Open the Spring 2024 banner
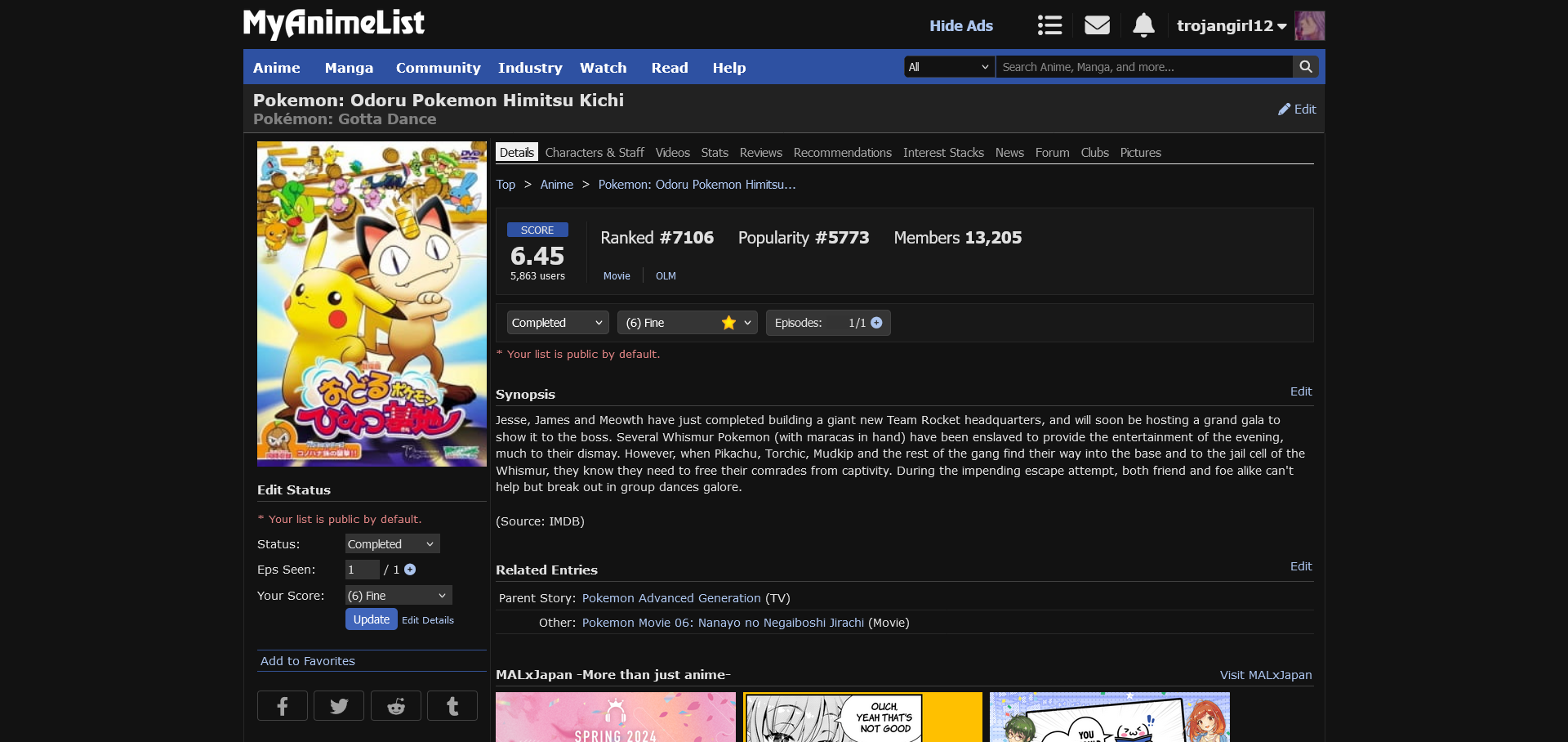Viewport: 1568px width, 742px height. tap(616, 717)
